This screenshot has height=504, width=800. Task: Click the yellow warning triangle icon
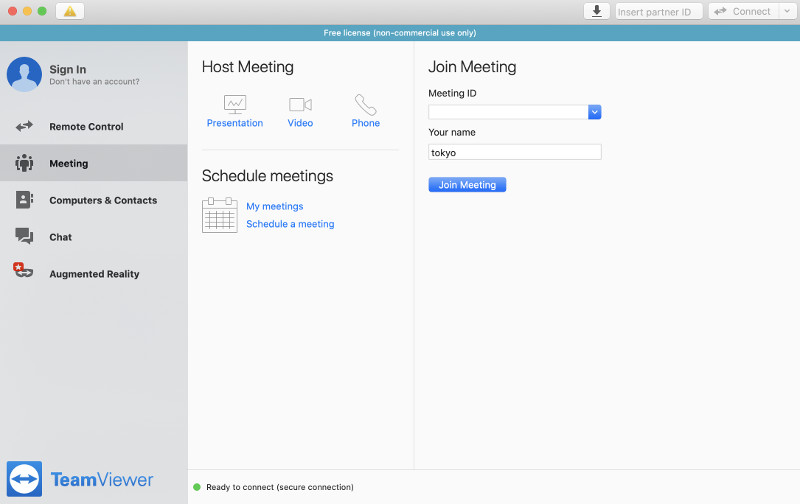[x=70, y=11]
